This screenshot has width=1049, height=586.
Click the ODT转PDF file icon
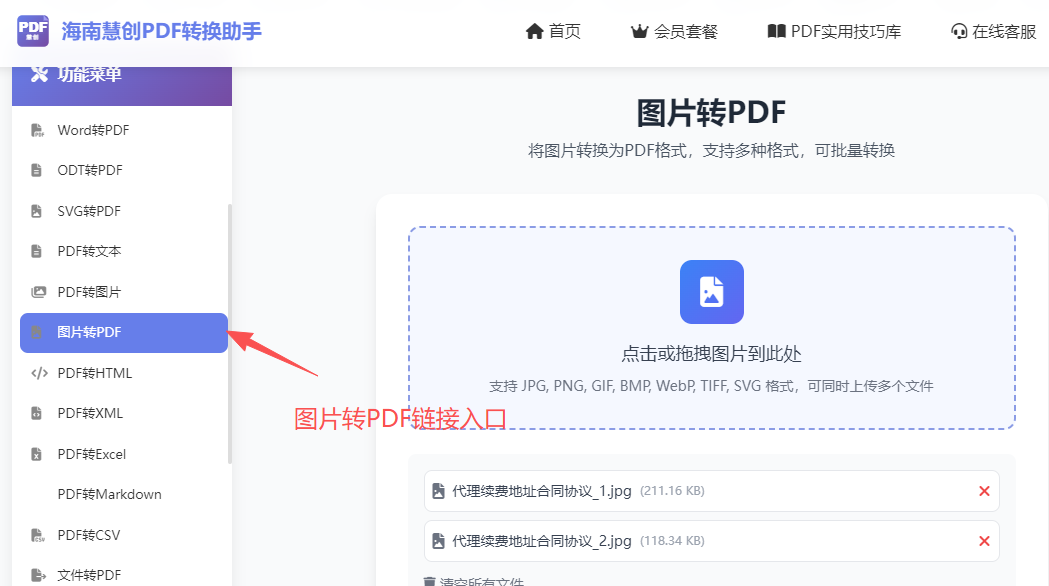click(37, 171)
